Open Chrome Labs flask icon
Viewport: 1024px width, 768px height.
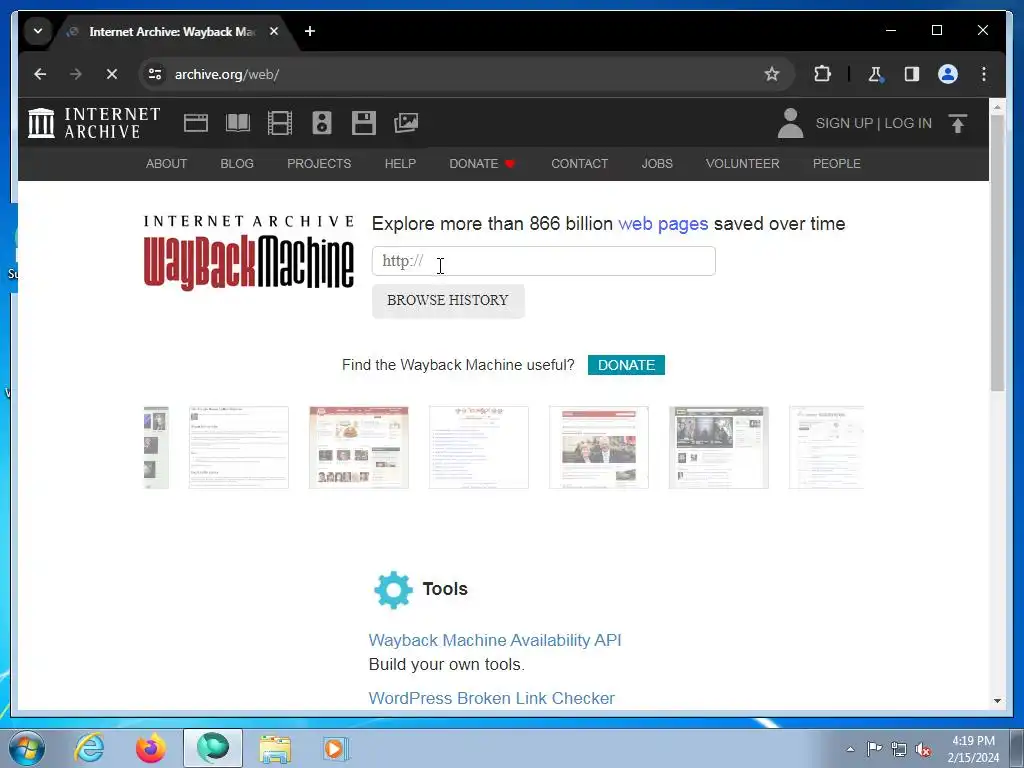(875, 74)
